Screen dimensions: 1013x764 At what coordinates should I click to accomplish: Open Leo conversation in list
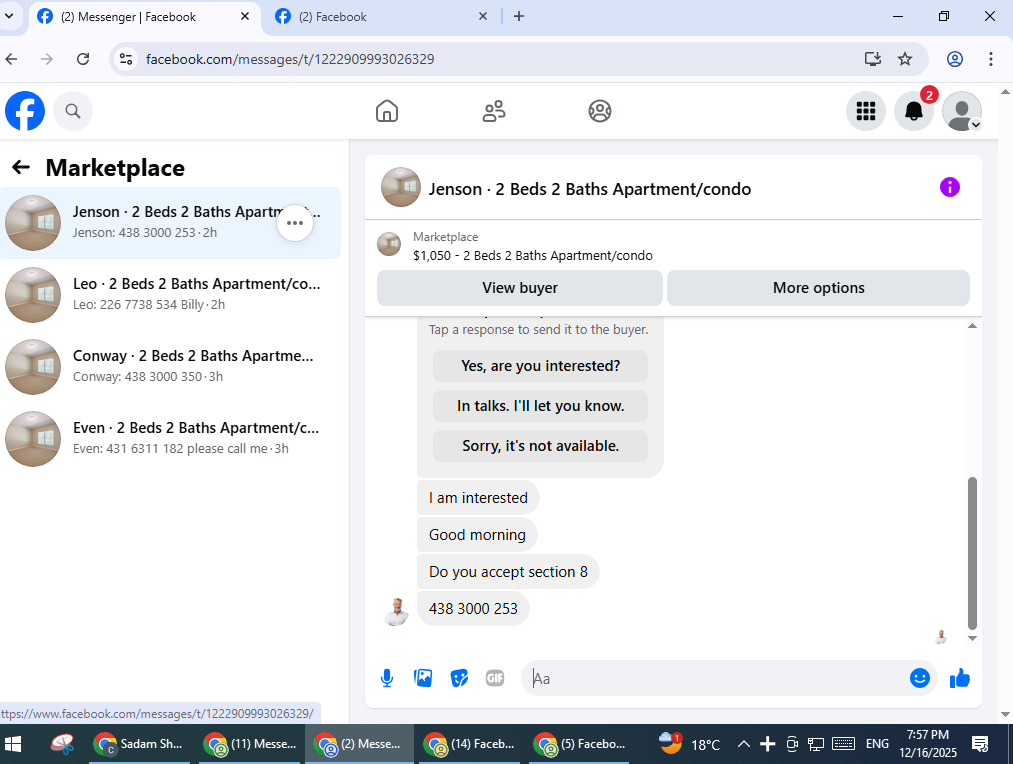point(171,295)
